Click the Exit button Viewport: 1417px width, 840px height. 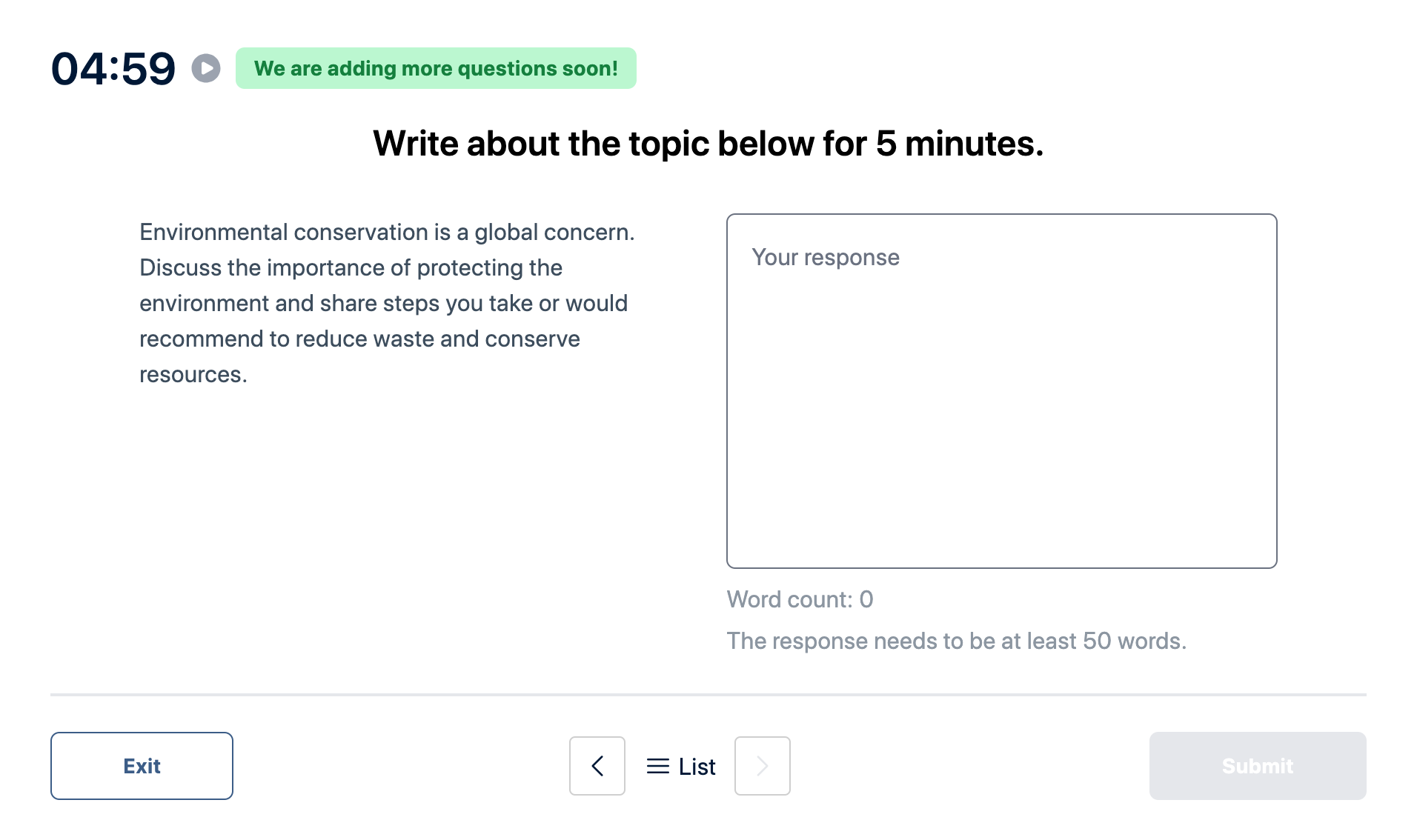click(x=142, y=766)
